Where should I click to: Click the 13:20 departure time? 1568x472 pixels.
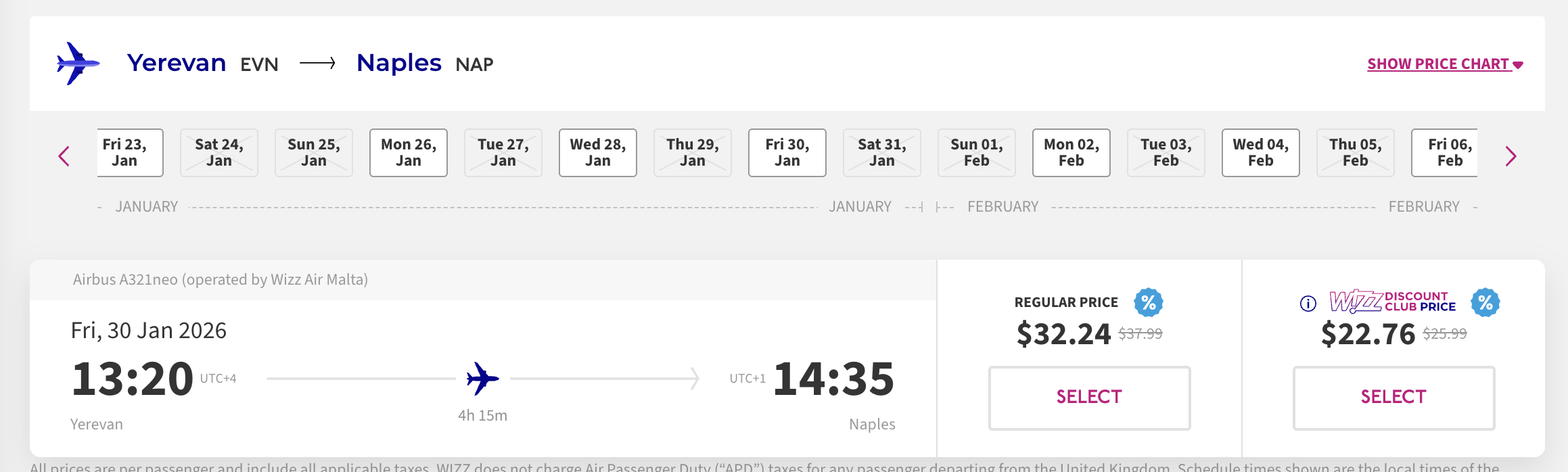133,378
